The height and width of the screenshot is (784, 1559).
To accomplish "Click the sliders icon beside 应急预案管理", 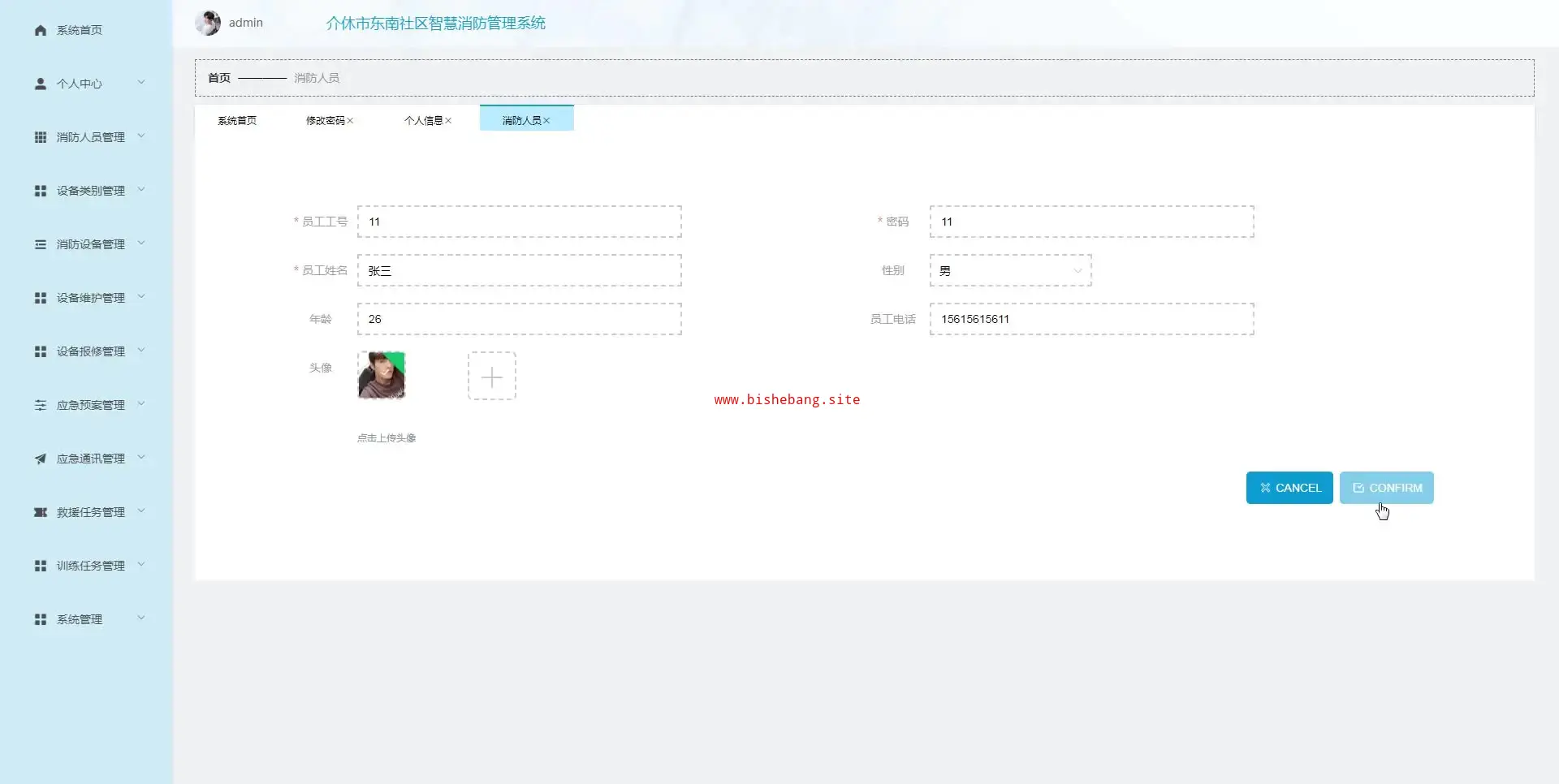I will coord(41,405).
